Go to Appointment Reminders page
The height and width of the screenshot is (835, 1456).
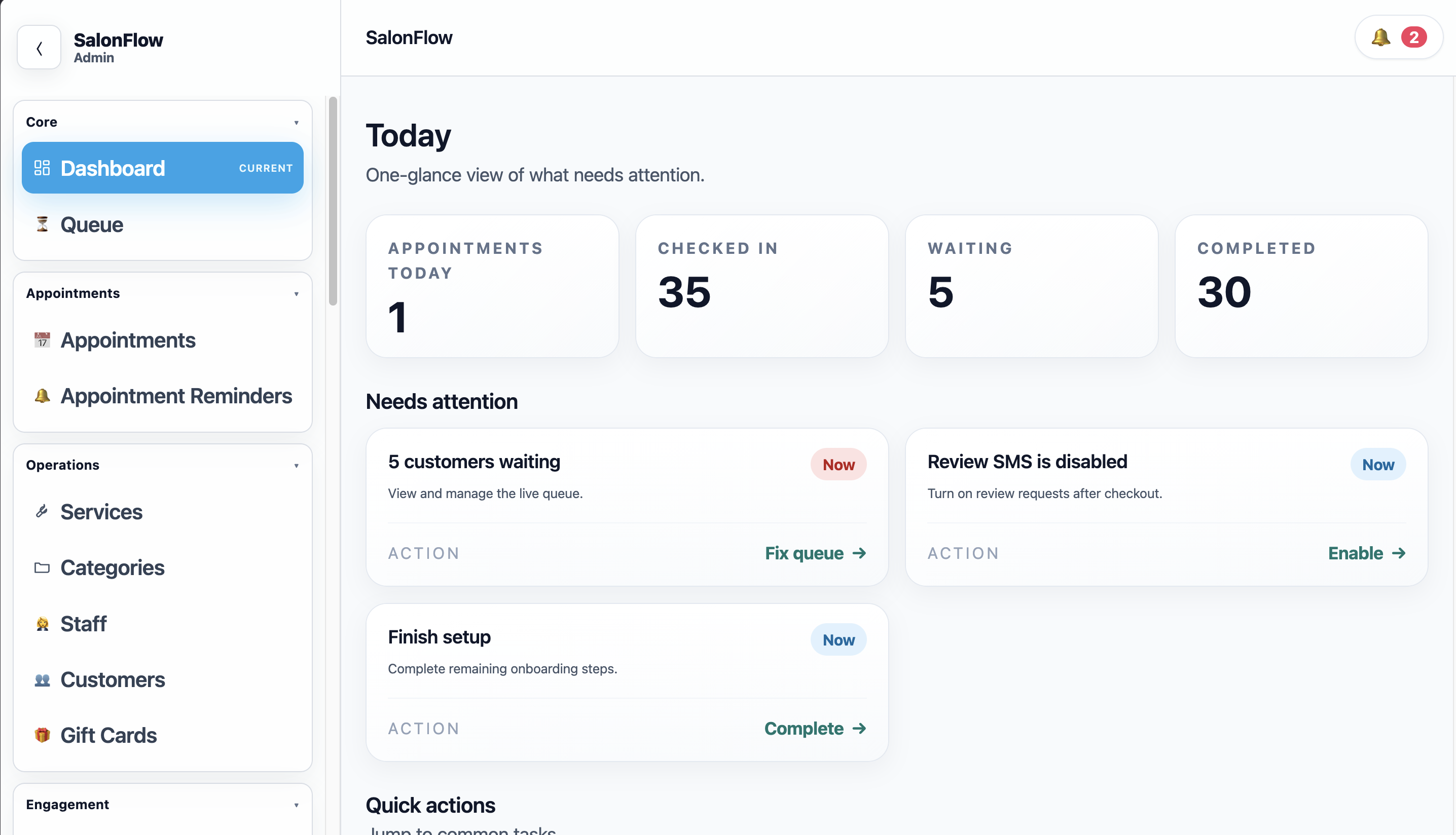[x=162, y=396]
